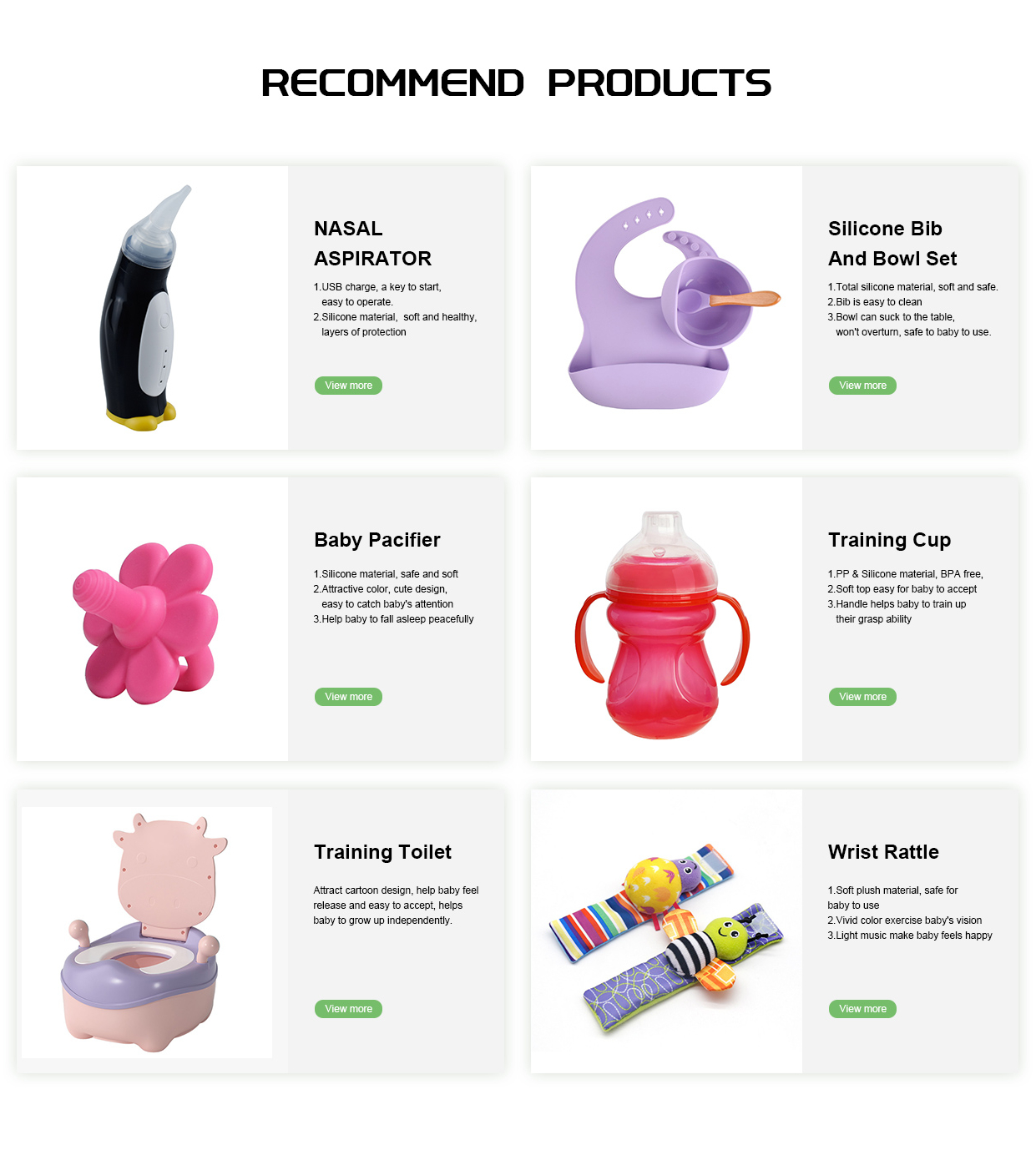Click View more under Silicone Bib And Bowl Set
Screen dimensions: 1036x1150
pos(862,386)
